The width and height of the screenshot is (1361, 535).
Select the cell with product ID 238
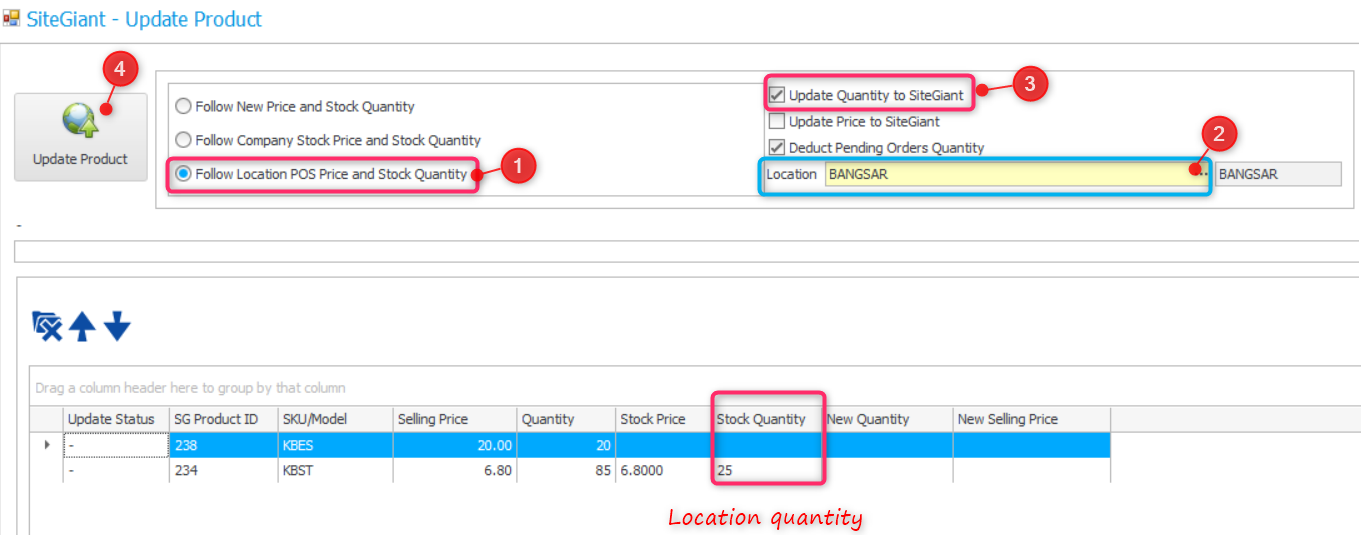pos(223,445)
